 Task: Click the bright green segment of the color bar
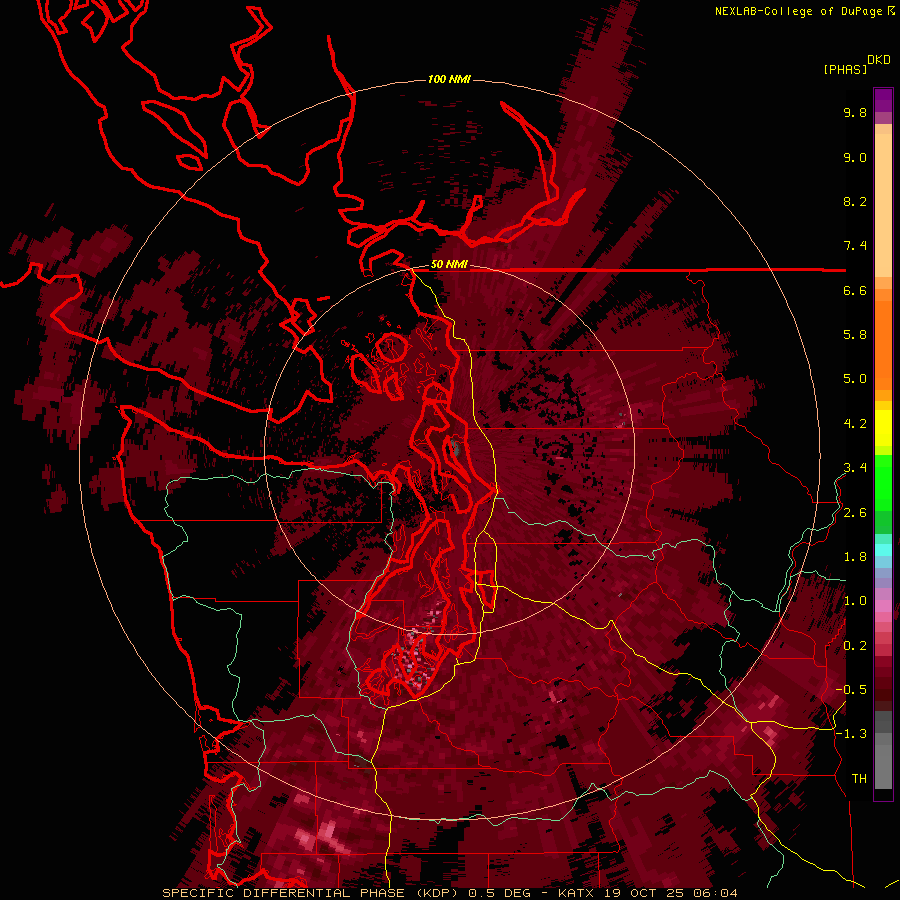(883, 483)
